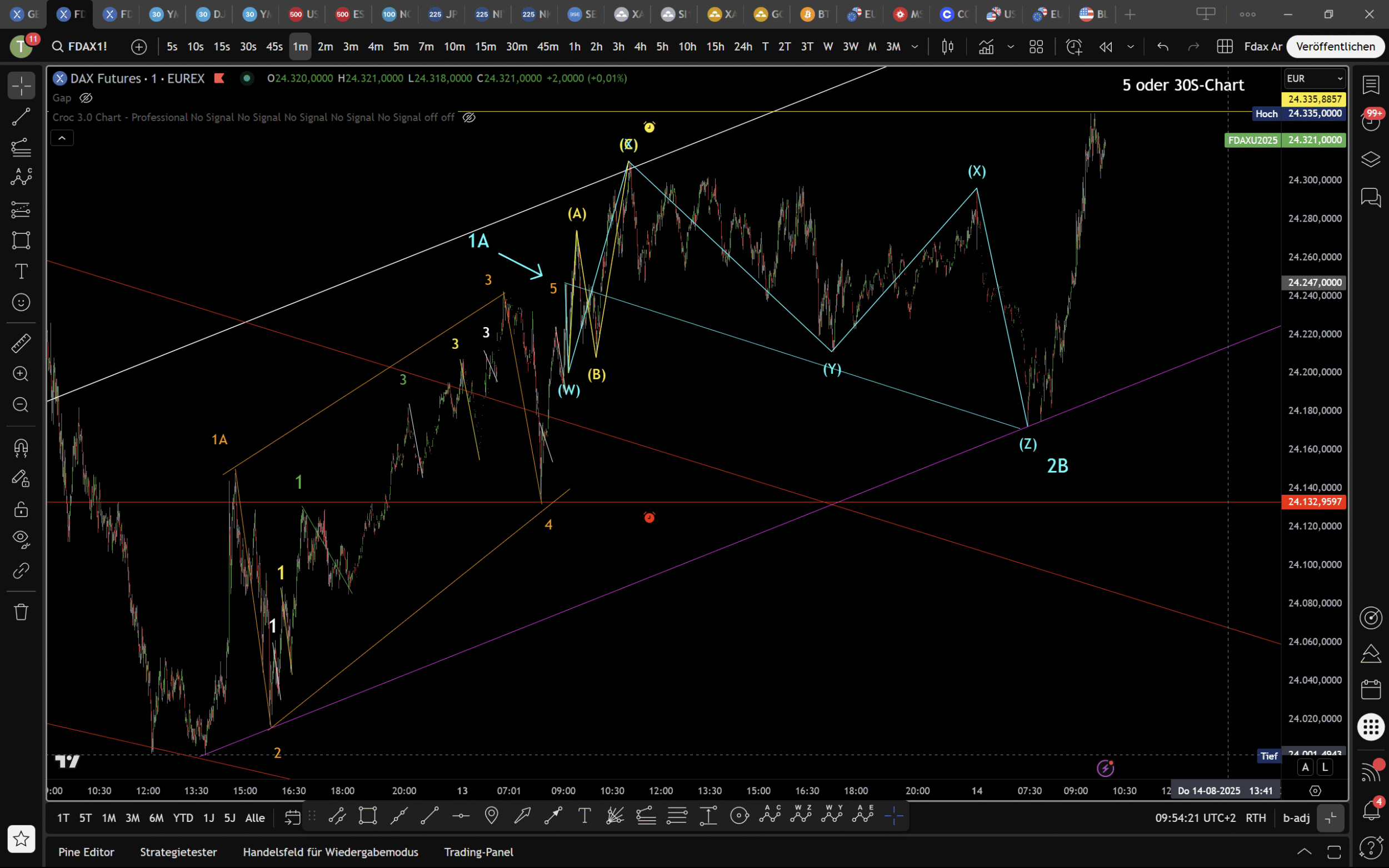
Task: Select the trend line drawing tool
Action: point(21,117)
